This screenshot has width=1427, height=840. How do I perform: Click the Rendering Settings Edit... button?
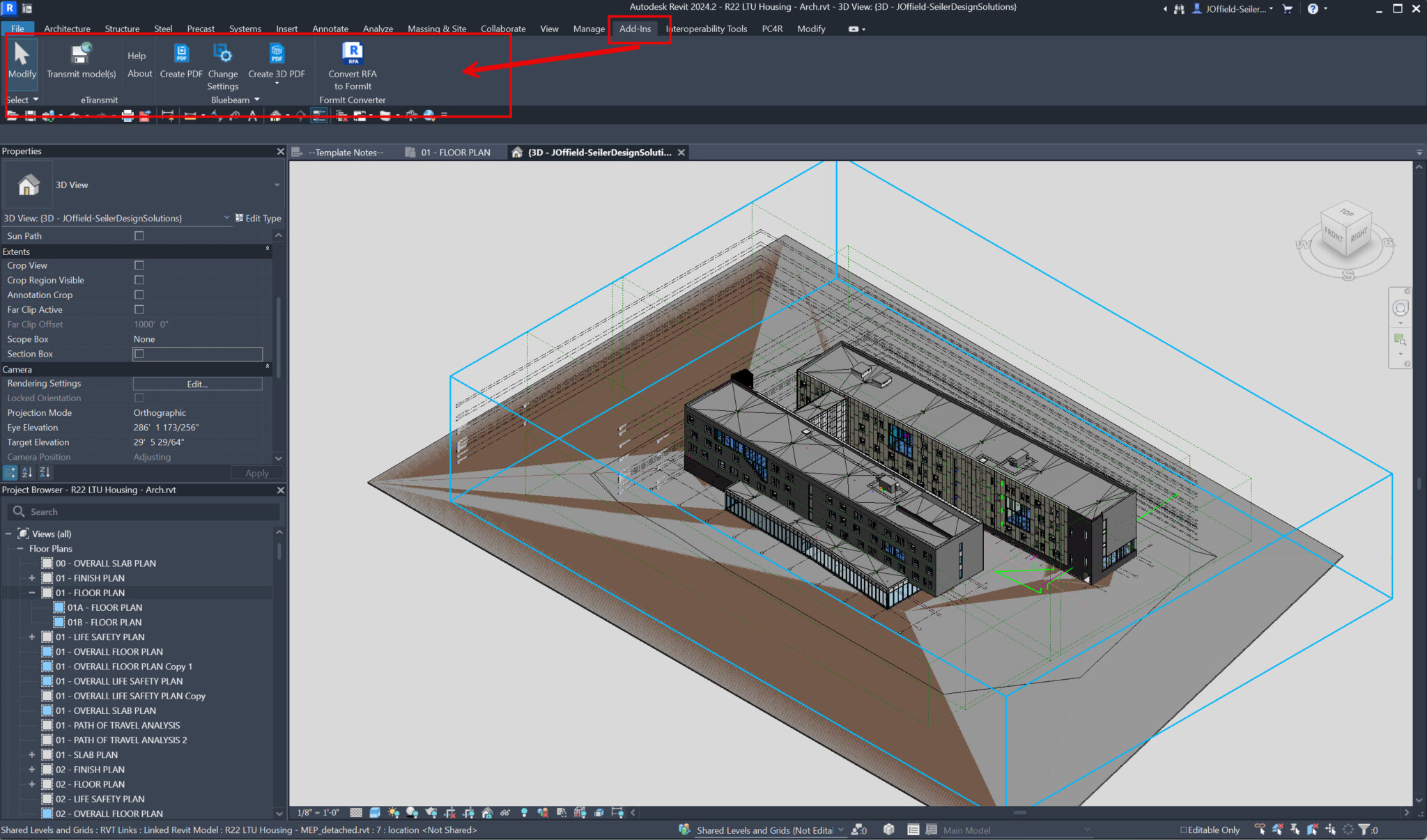[197, 384]
